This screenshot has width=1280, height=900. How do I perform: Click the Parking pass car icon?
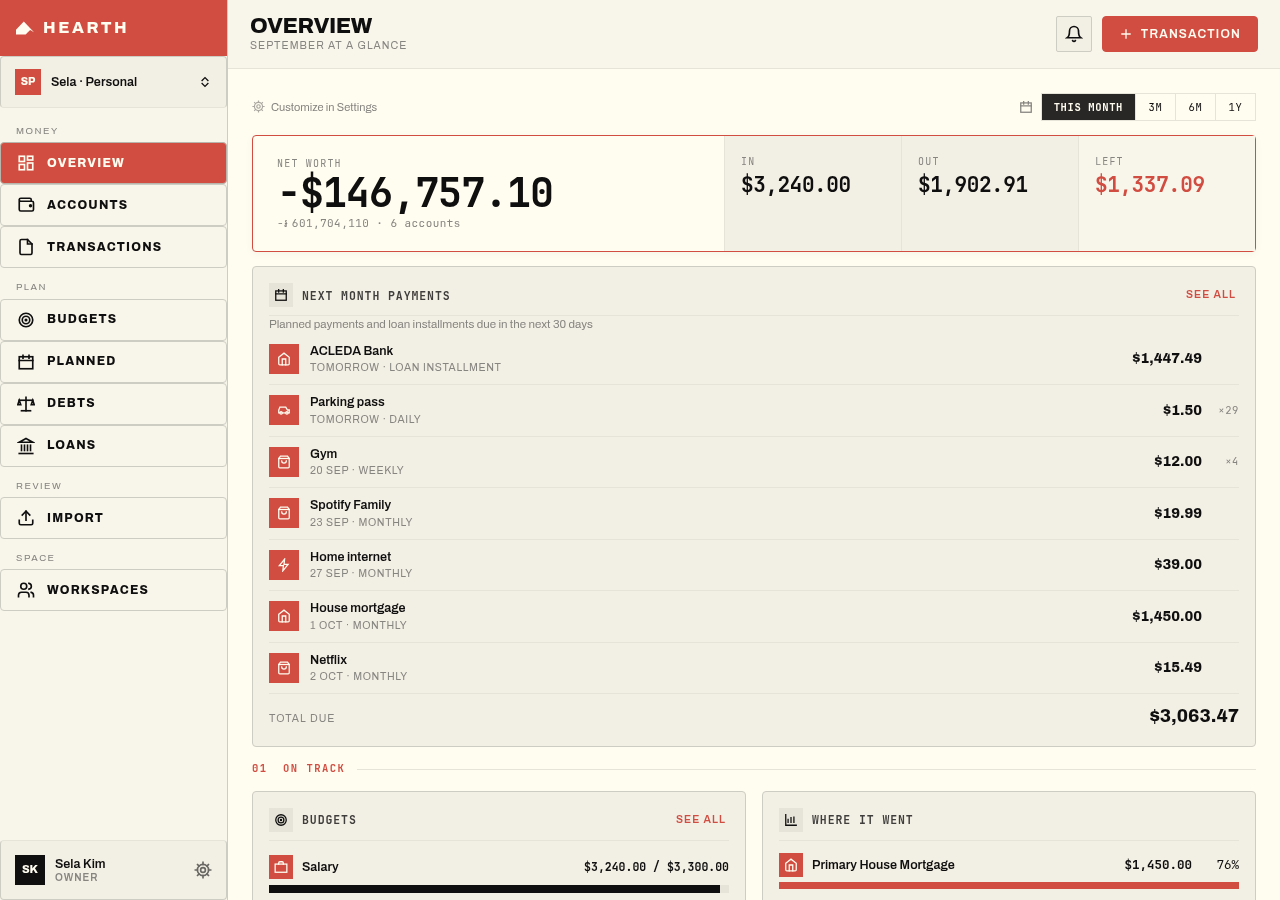click(x=284, y=410)
